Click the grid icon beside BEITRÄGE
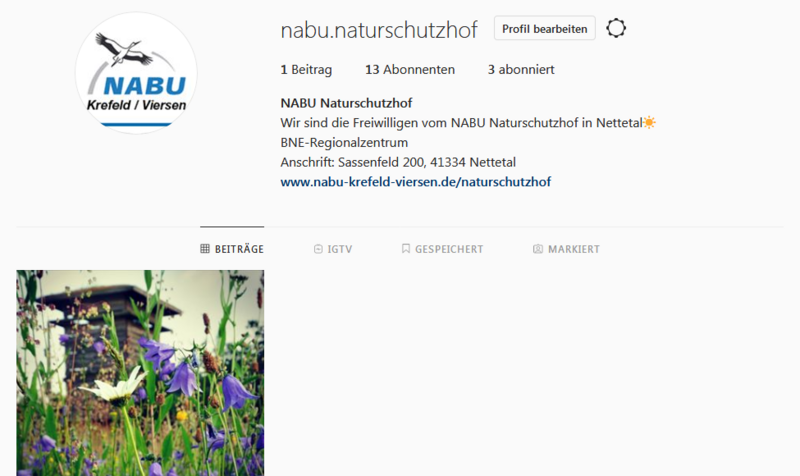800x476 pixels. 205,248
